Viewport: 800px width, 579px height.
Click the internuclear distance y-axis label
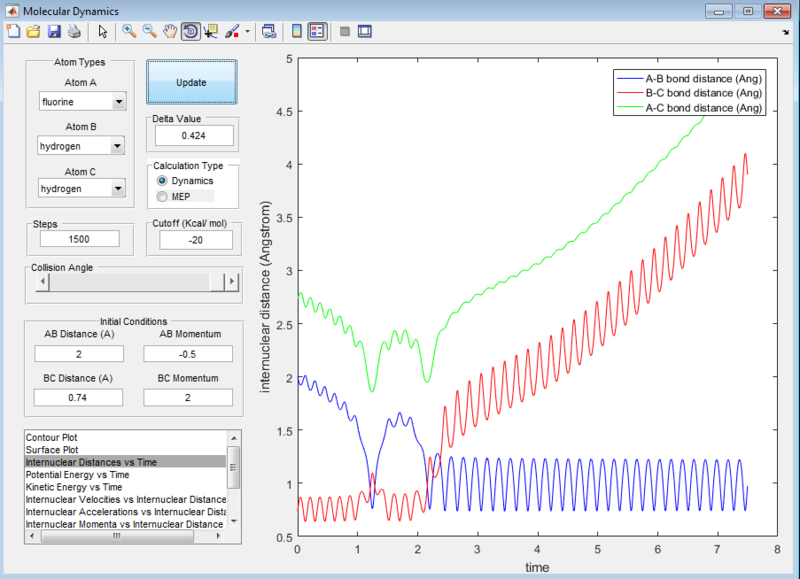click(265, 297)
